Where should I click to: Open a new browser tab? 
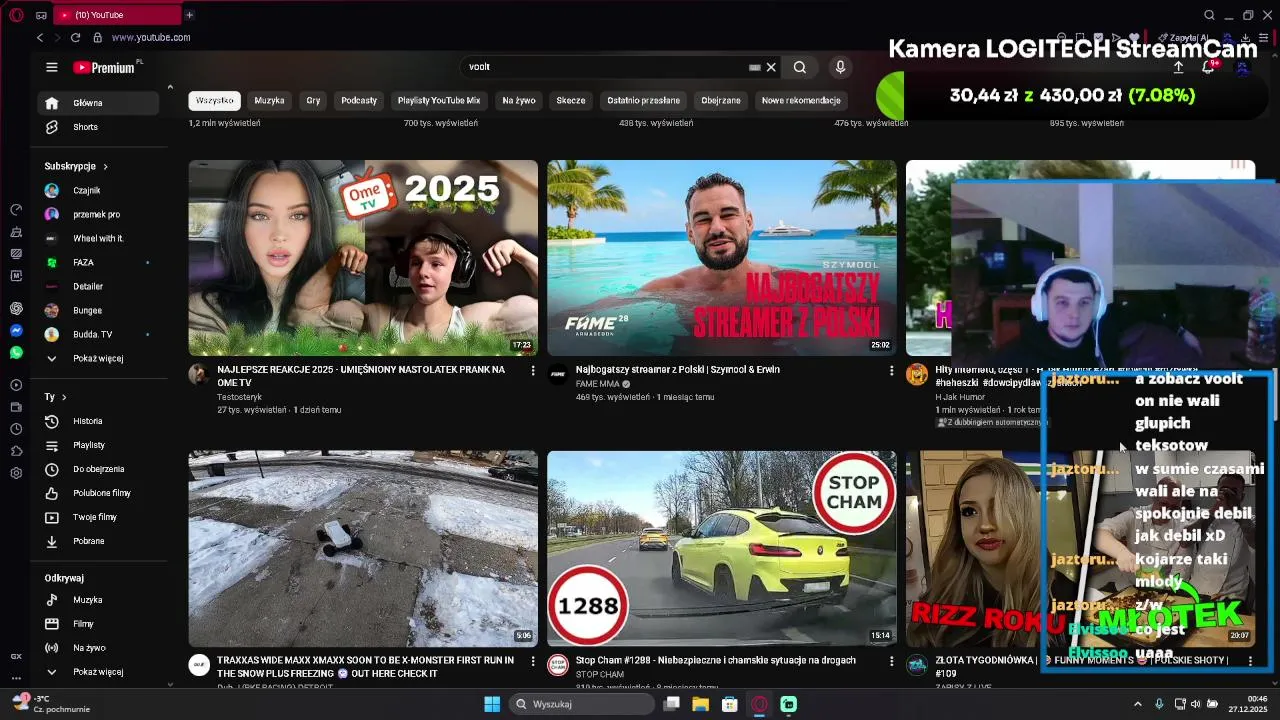[x=189, y=15]
